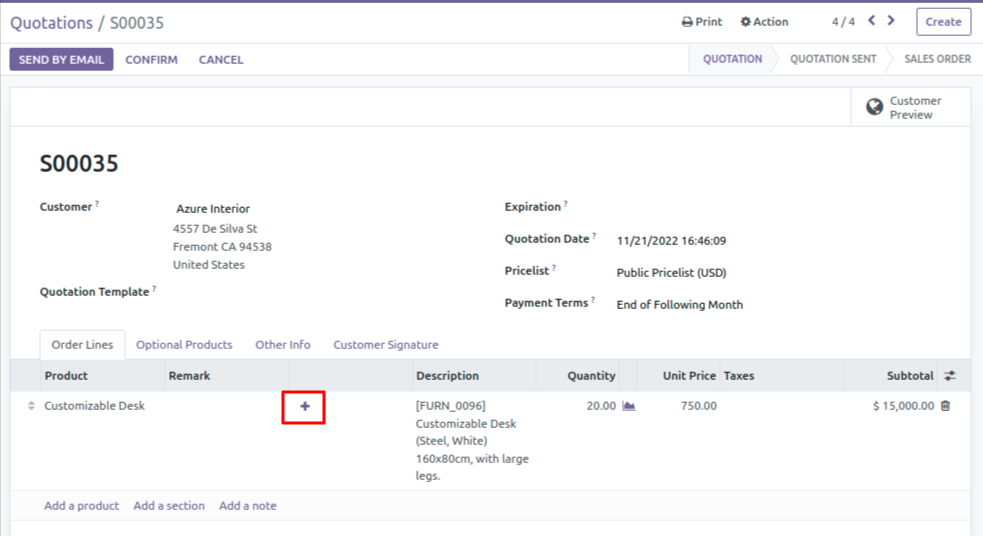
Task: Sort by Remark column header
Action: coord(189,376)
